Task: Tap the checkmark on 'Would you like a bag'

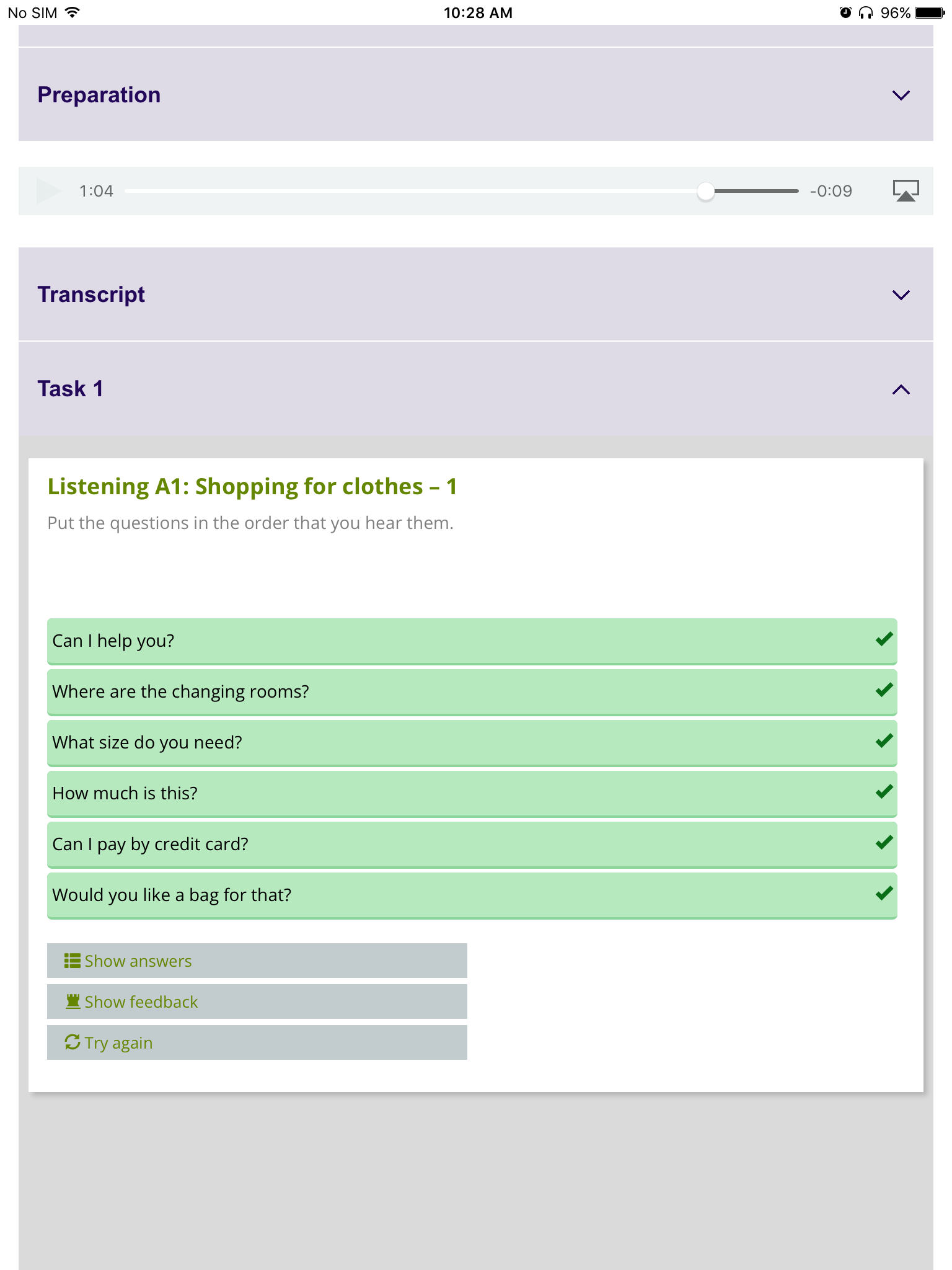Action: click(884, 894)
